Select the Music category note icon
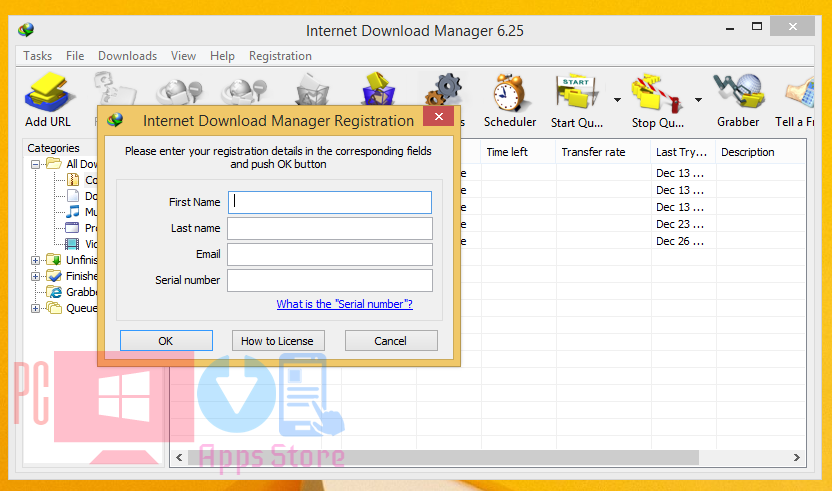832x491 pixels. (x=73, y=212)
